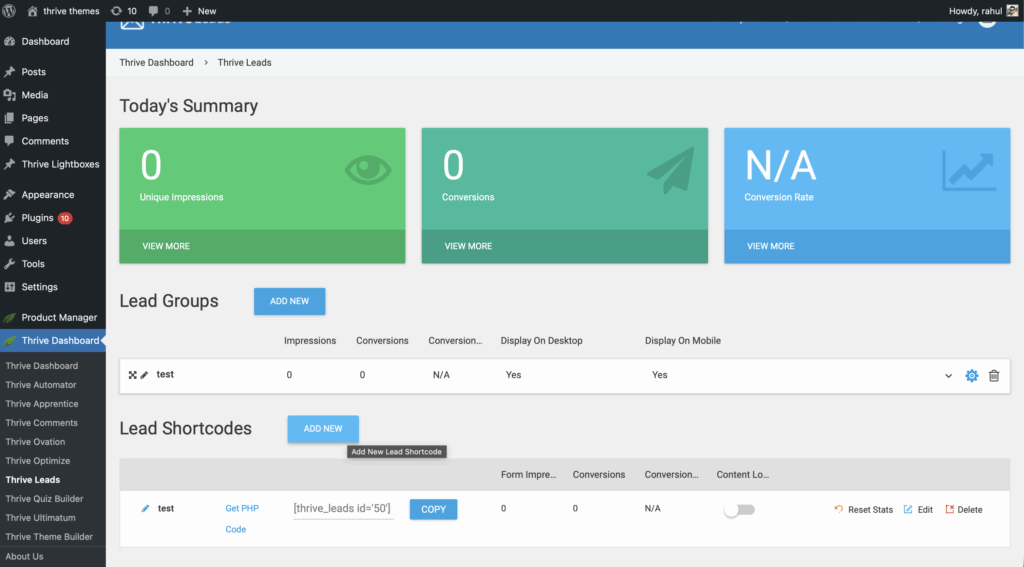Delete test lead group with trash icon
This screenshot has height=567, width=1024.
994,376
